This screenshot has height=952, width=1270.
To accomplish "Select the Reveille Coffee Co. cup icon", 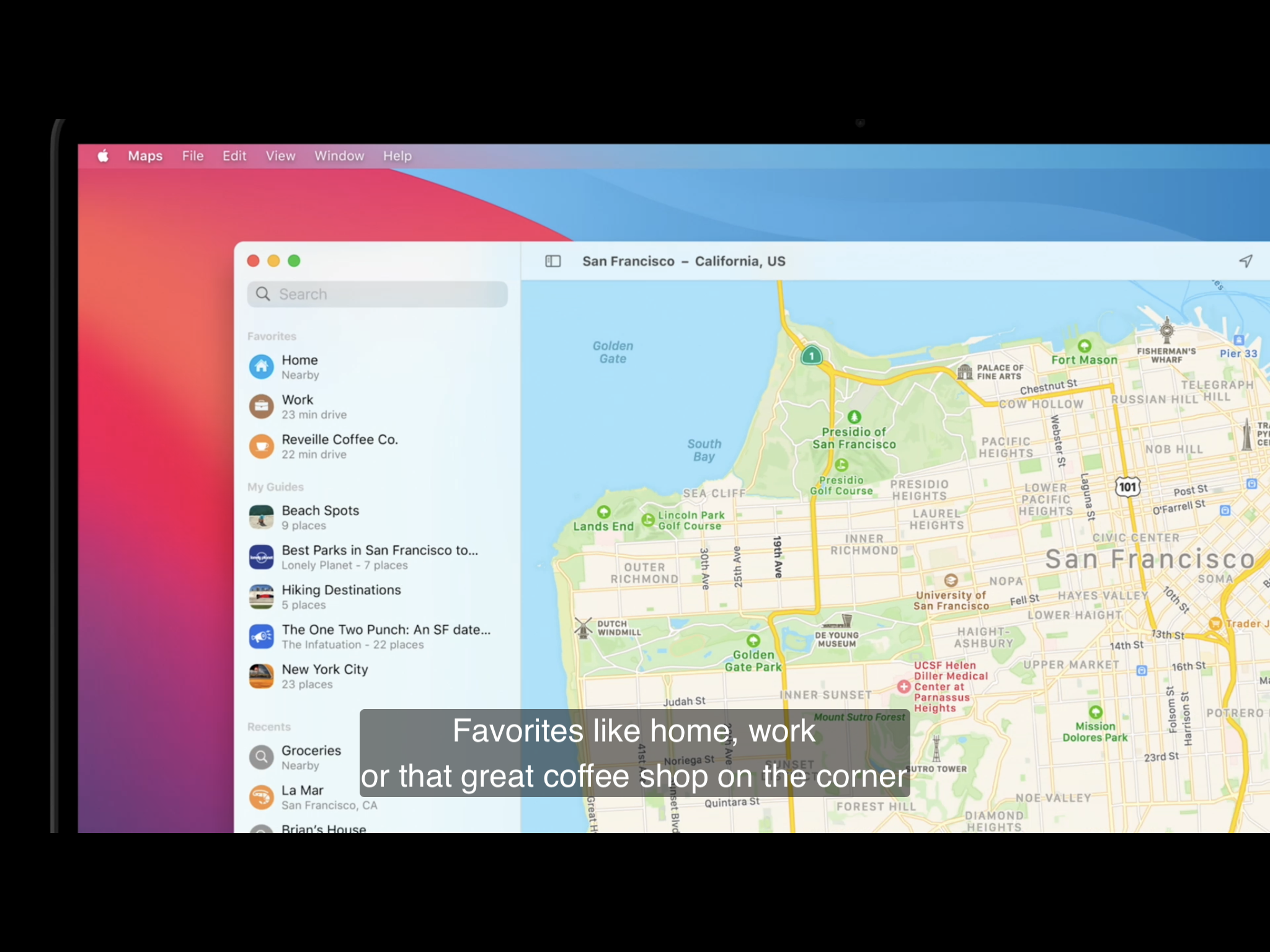I will 262,446.
